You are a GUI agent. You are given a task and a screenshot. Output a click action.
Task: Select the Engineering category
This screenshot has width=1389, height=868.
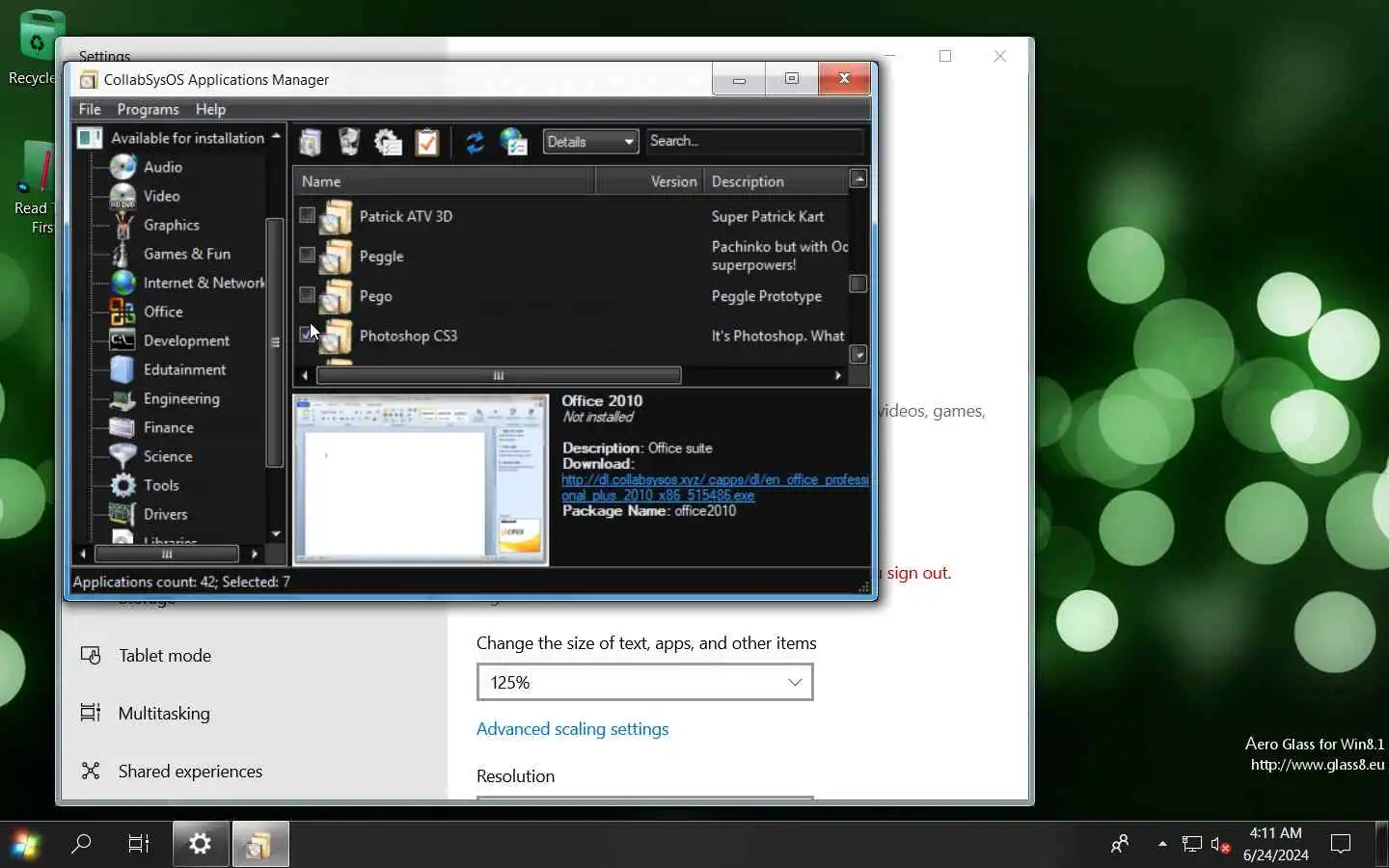pos(181,398)
